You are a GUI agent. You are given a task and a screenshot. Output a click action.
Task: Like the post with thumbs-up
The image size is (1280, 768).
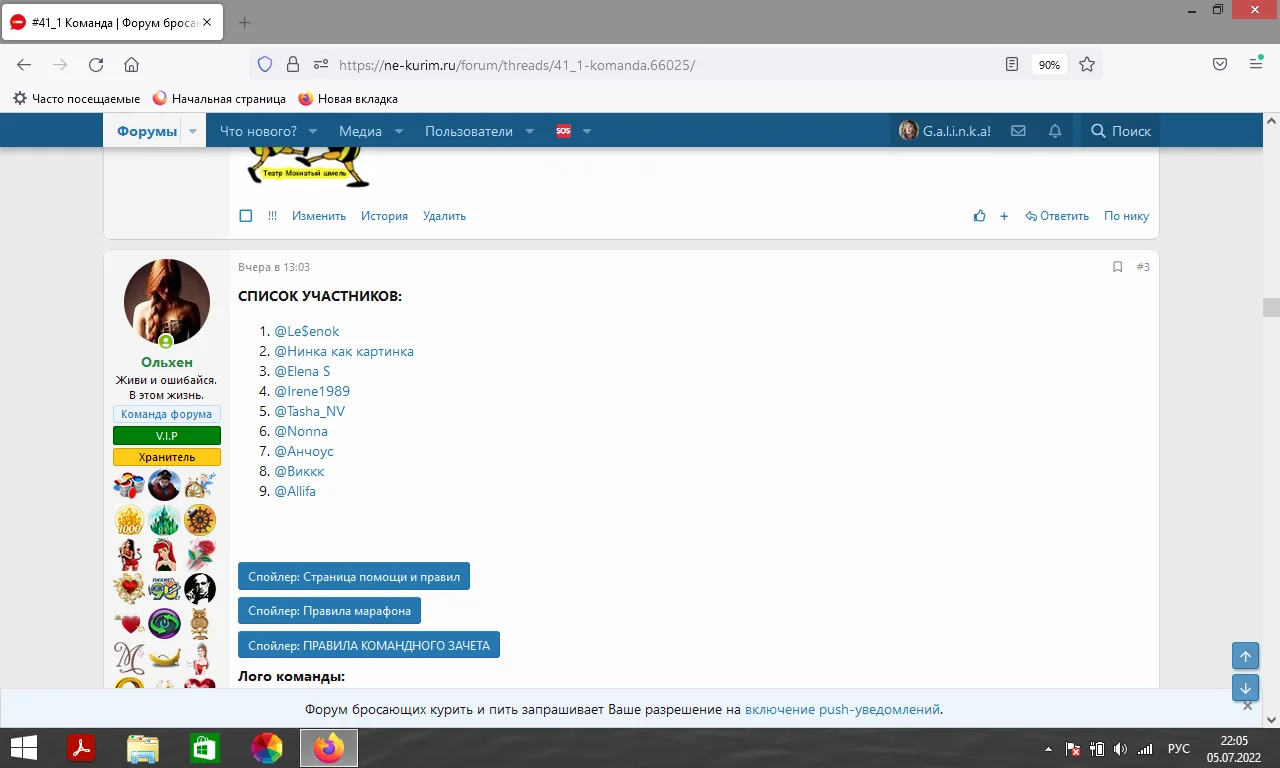click(979, 216)
